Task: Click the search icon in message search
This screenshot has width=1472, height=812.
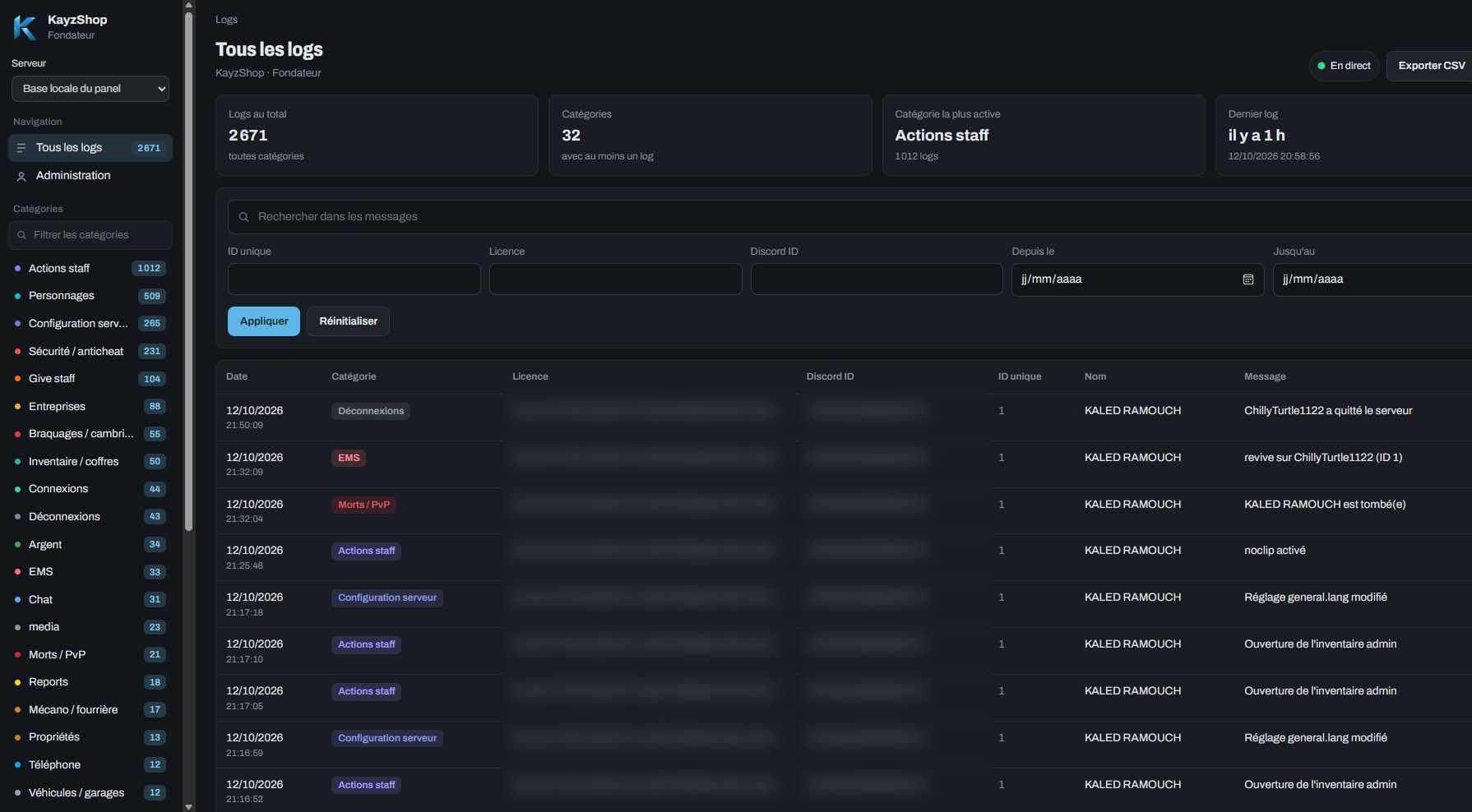Action: tap(243, 217)
